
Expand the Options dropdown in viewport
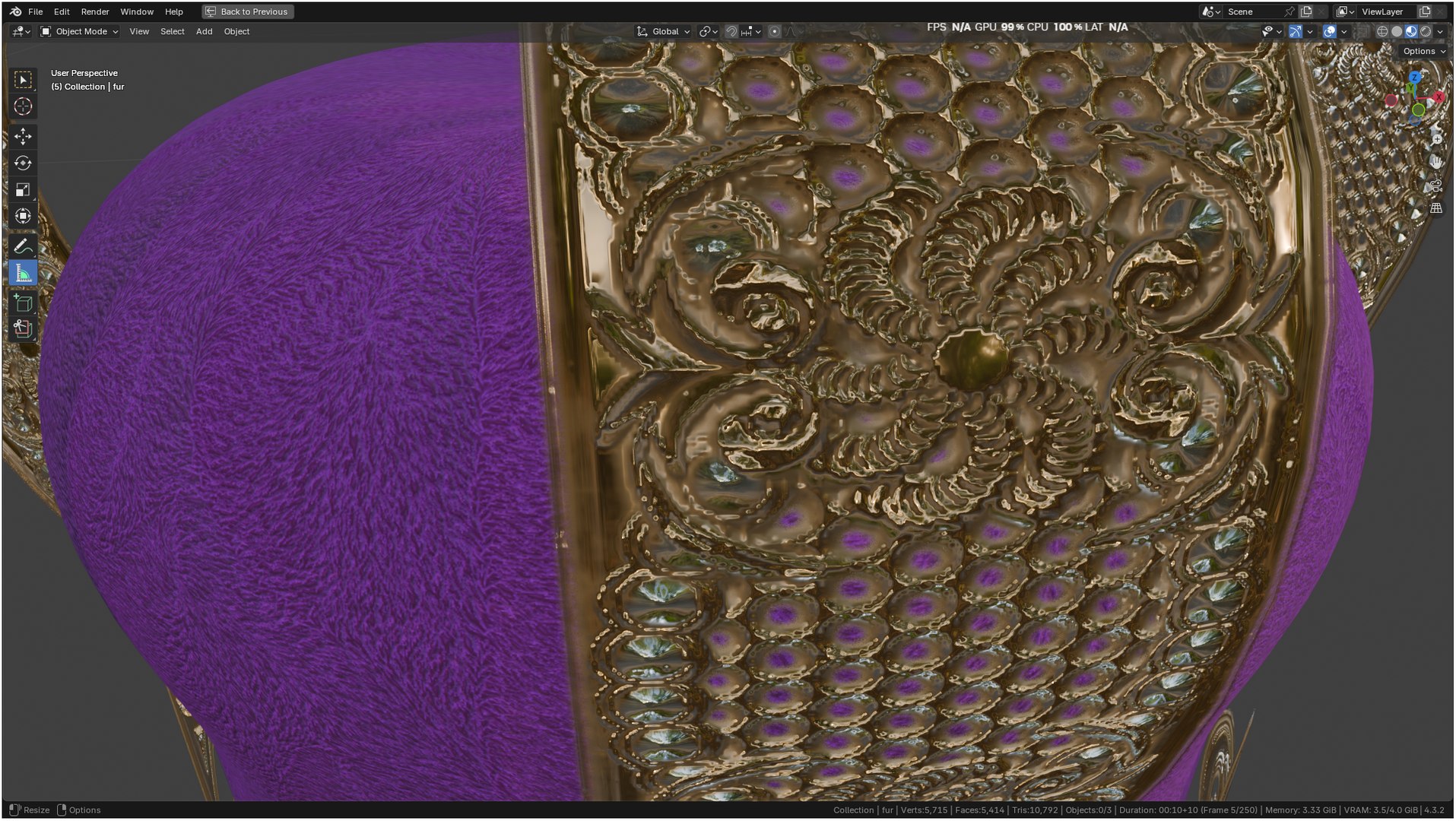pyautogui.click(x=1424, y=51)
